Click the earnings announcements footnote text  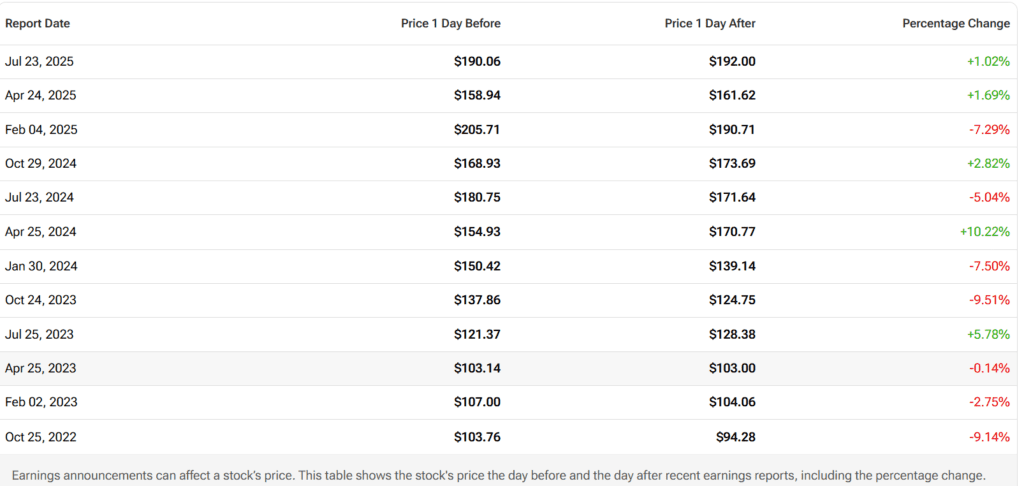tap(497, 475)
